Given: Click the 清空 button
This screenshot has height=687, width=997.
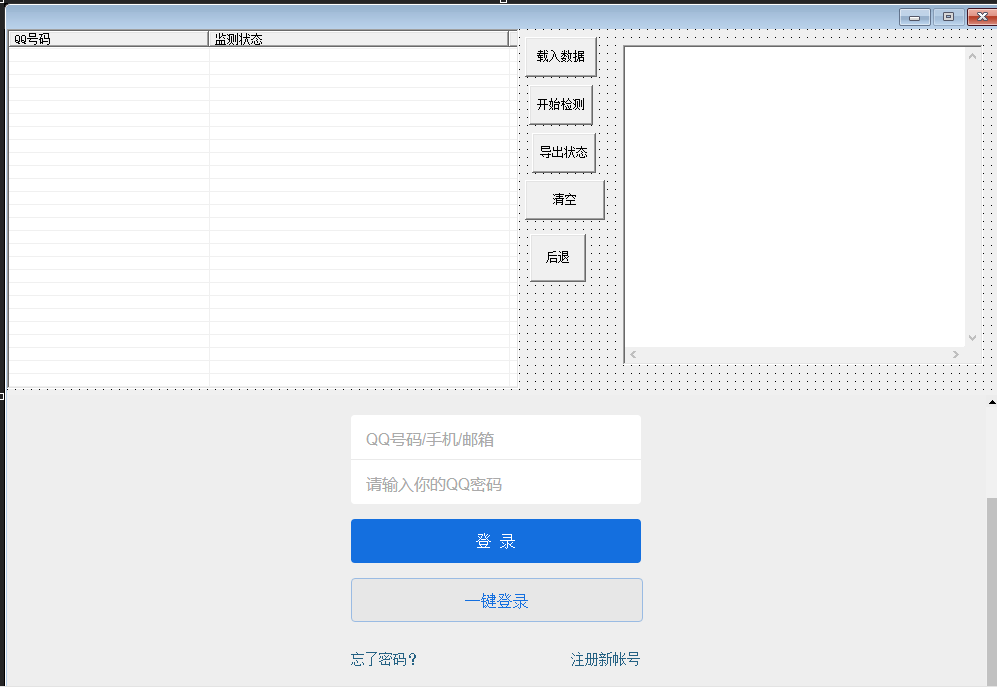Looking at the screenshot, I should pyautogui.click(x=563, y=199).
